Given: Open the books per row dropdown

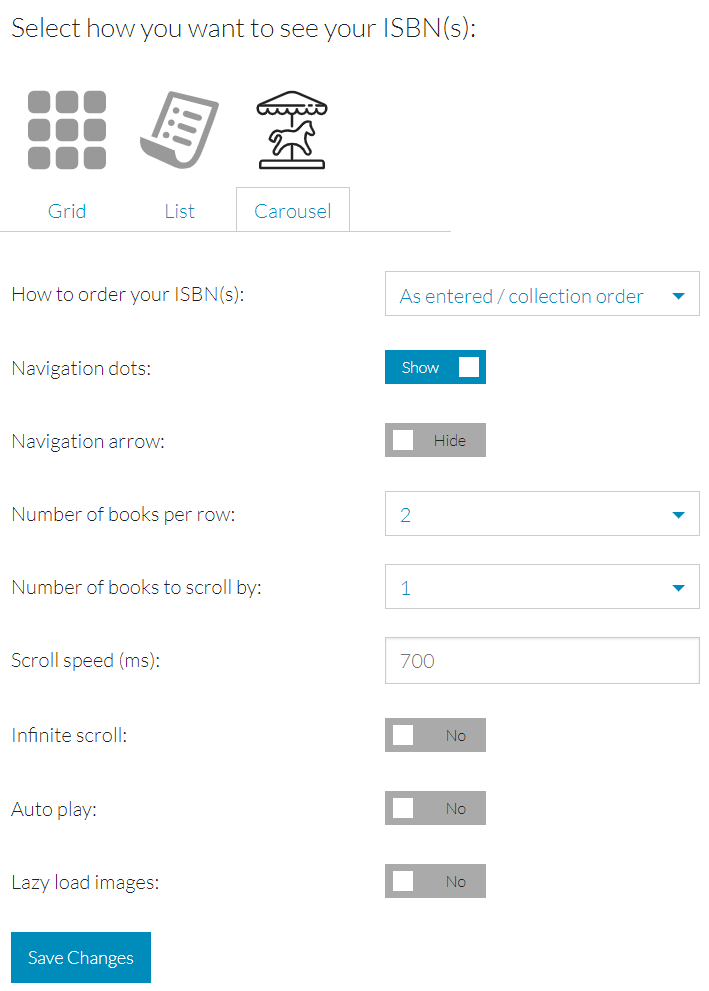Looking at the screenshot, I should pyautogui.click(x=542, y=514).
